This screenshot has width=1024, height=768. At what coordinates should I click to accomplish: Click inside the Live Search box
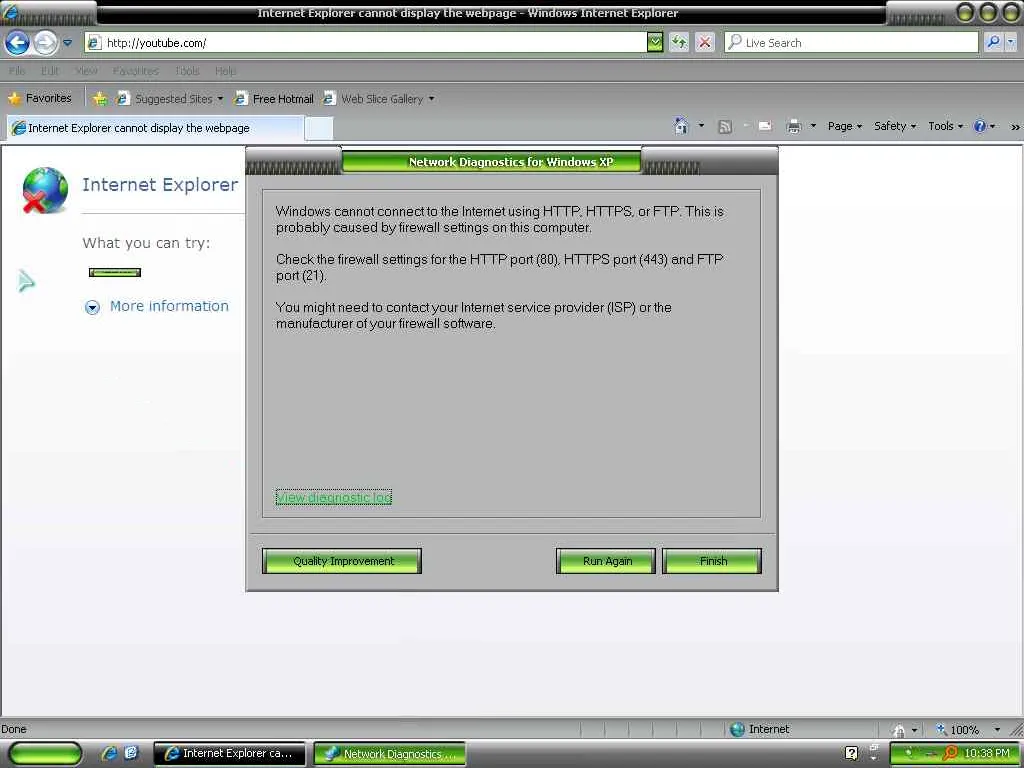[x=851, y=43]
